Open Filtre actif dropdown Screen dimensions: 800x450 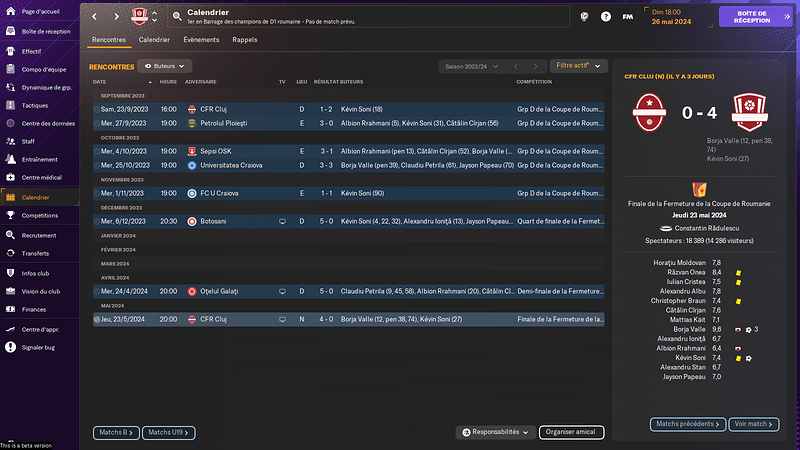[x=578, y=66]
